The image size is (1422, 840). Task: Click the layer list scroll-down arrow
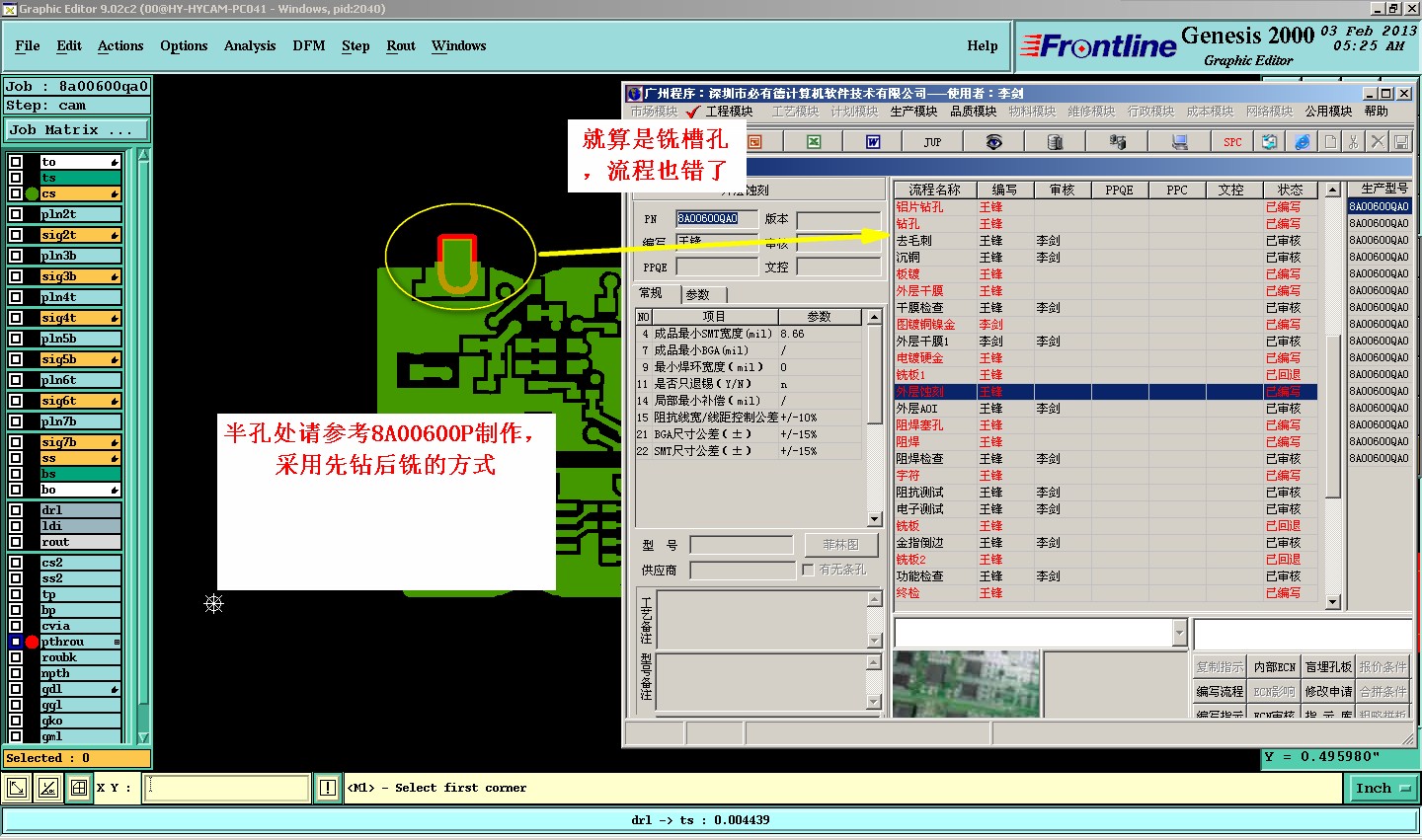coord(144,737)
